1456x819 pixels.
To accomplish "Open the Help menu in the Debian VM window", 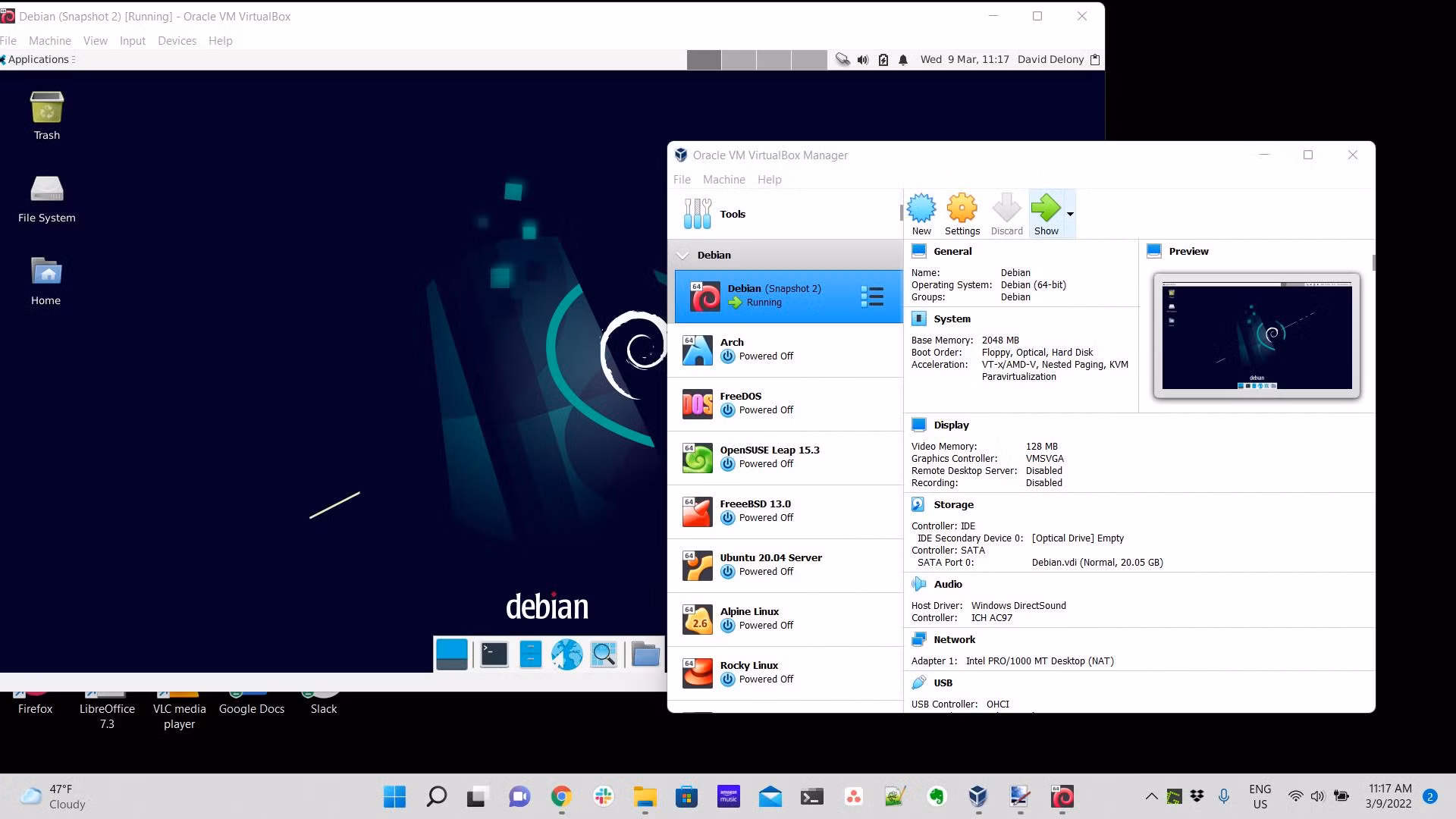I will coord(221,41).
